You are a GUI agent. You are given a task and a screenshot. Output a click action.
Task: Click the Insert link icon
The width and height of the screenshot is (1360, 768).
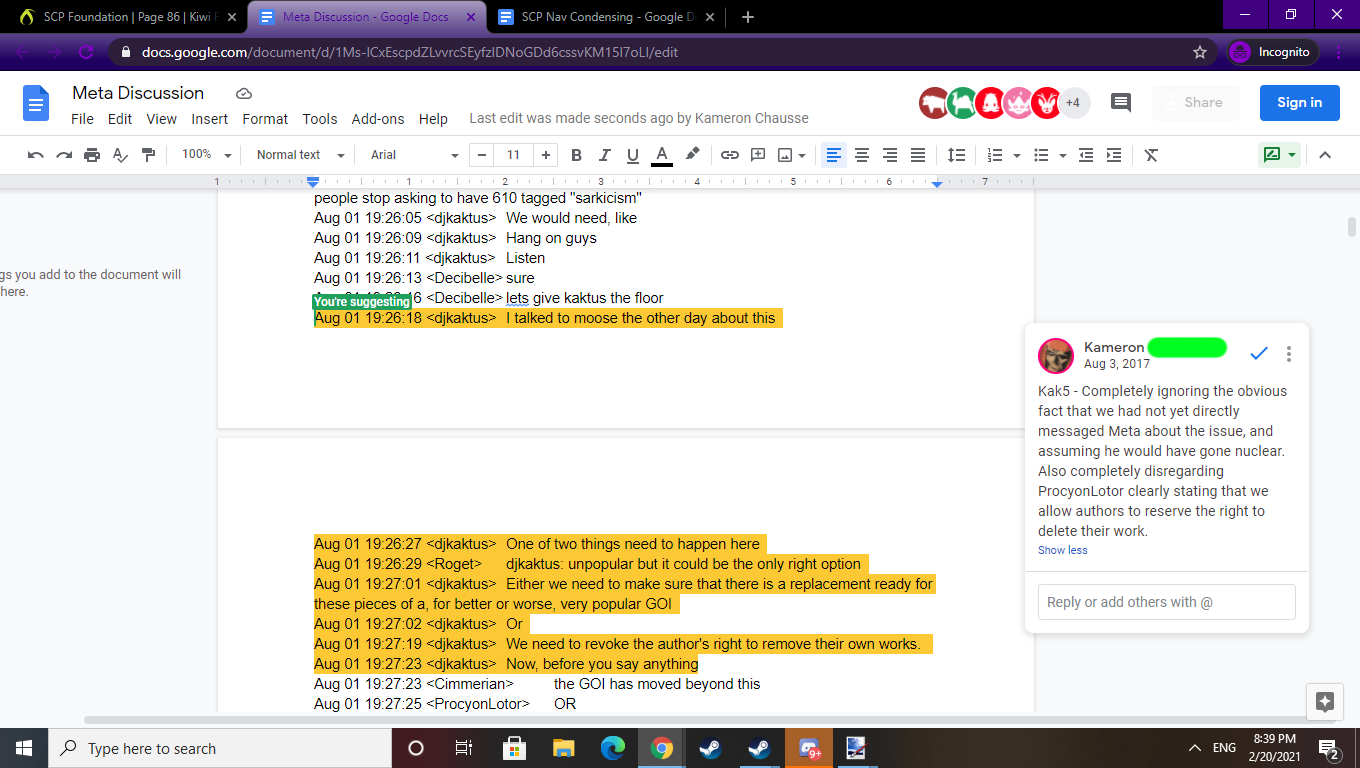pos(730,155)
